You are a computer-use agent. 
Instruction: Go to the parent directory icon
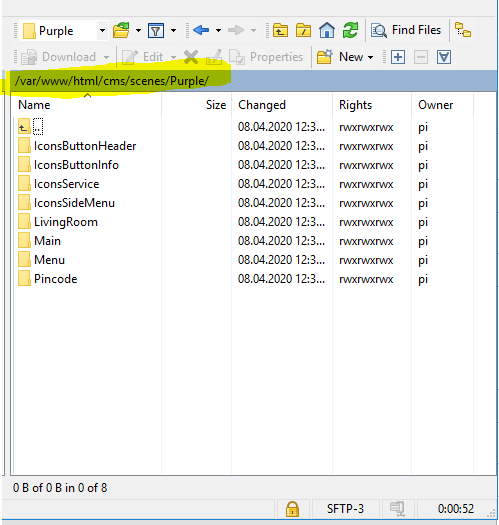280,30
